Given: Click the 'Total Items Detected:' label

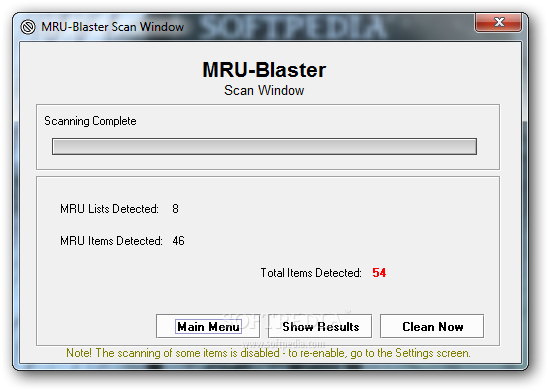Looking at the screenshot, I should tap(311, 273).
